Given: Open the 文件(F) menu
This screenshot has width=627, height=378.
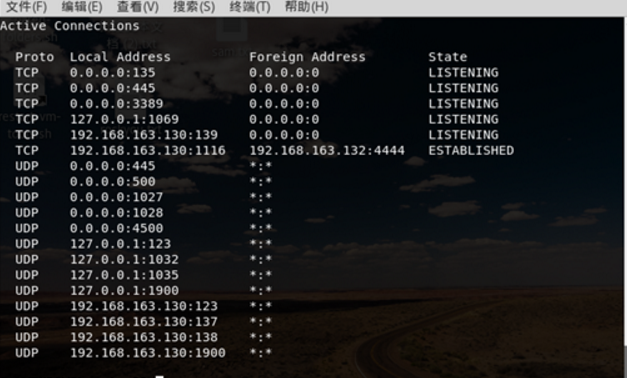Looking at the screenshot, I should [26, 7].
